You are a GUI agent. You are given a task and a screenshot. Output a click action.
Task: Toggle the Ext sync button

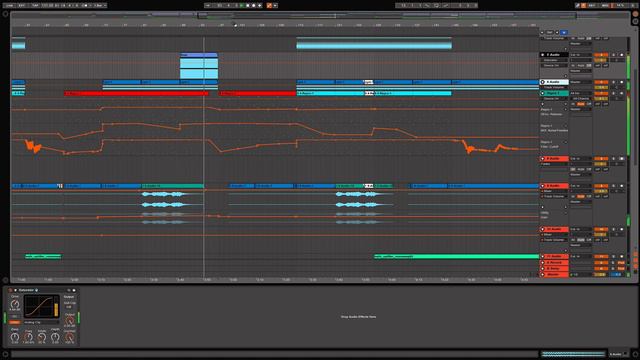coord(21,5)
